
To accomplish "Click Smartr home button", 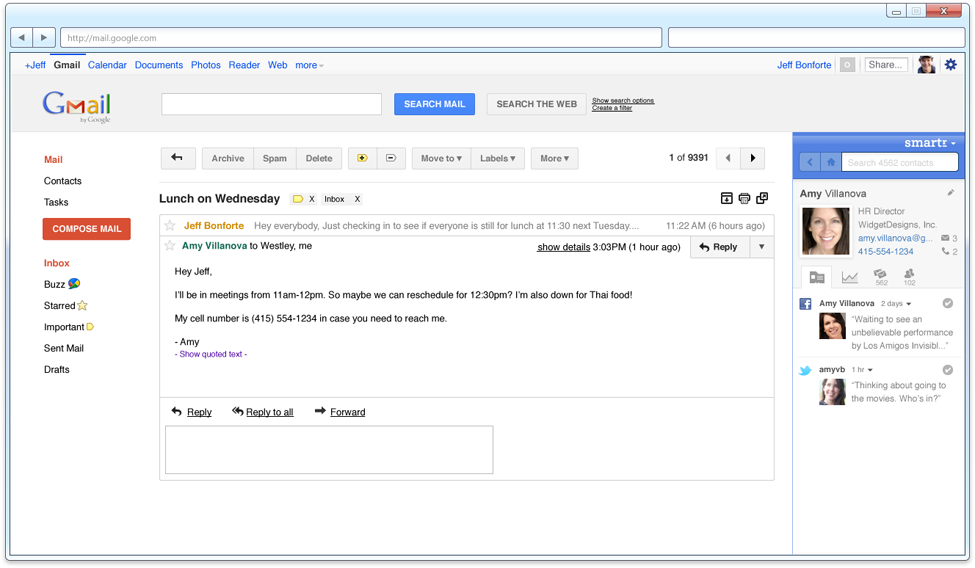I will 831,162.
